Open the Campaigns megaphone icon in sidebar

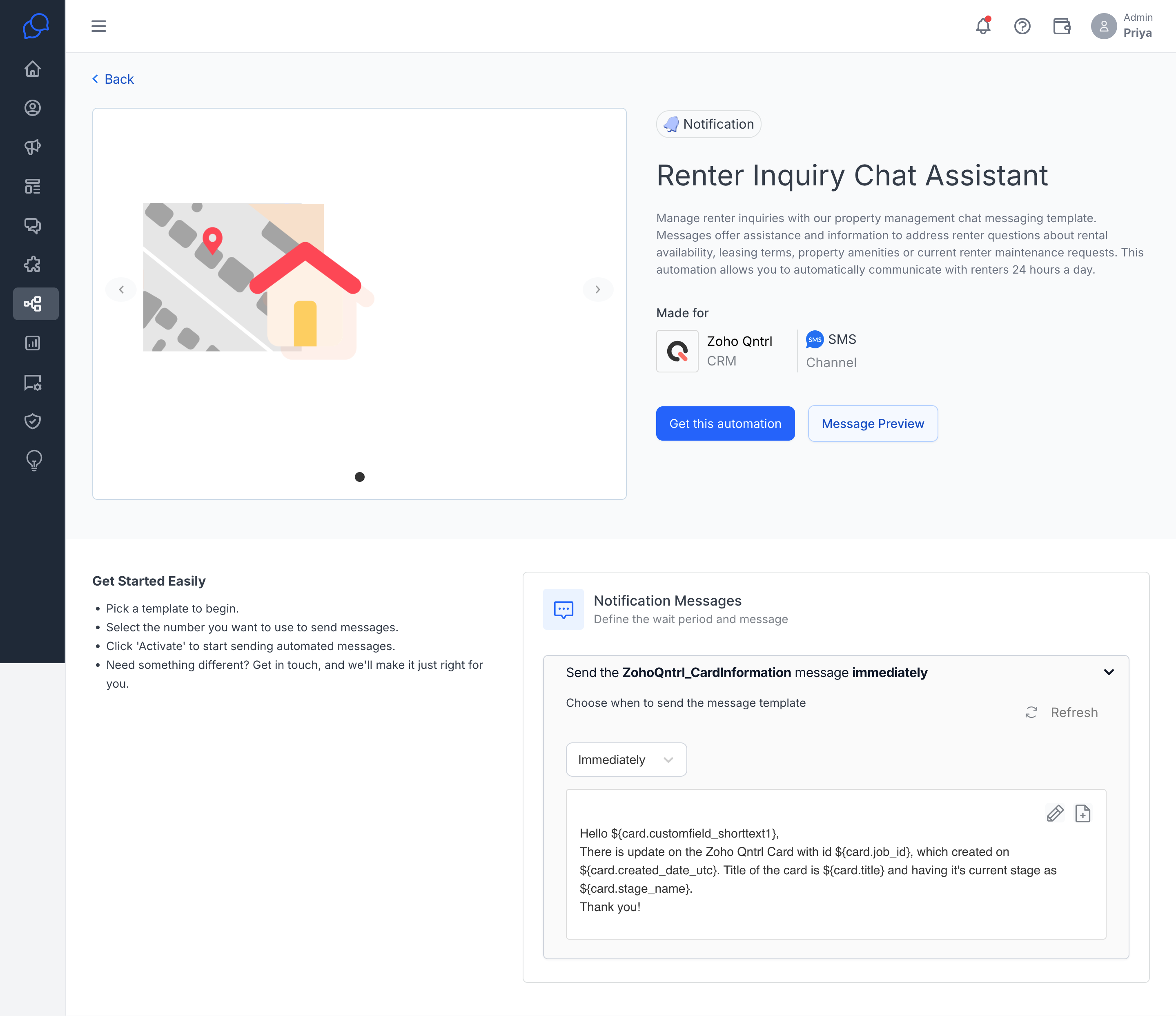pos(32,147)
